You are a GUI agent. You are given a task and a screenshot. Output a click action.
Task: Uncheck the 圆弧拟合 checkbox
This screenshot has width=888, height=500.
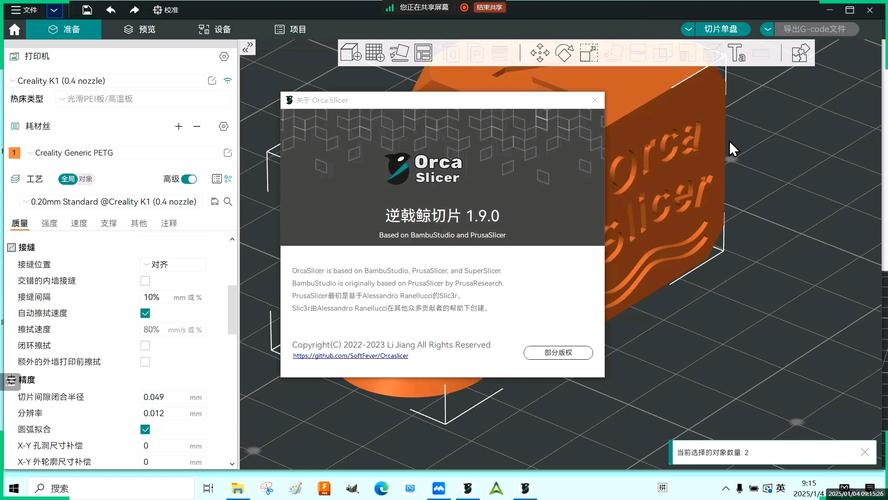tap(145, 429)
